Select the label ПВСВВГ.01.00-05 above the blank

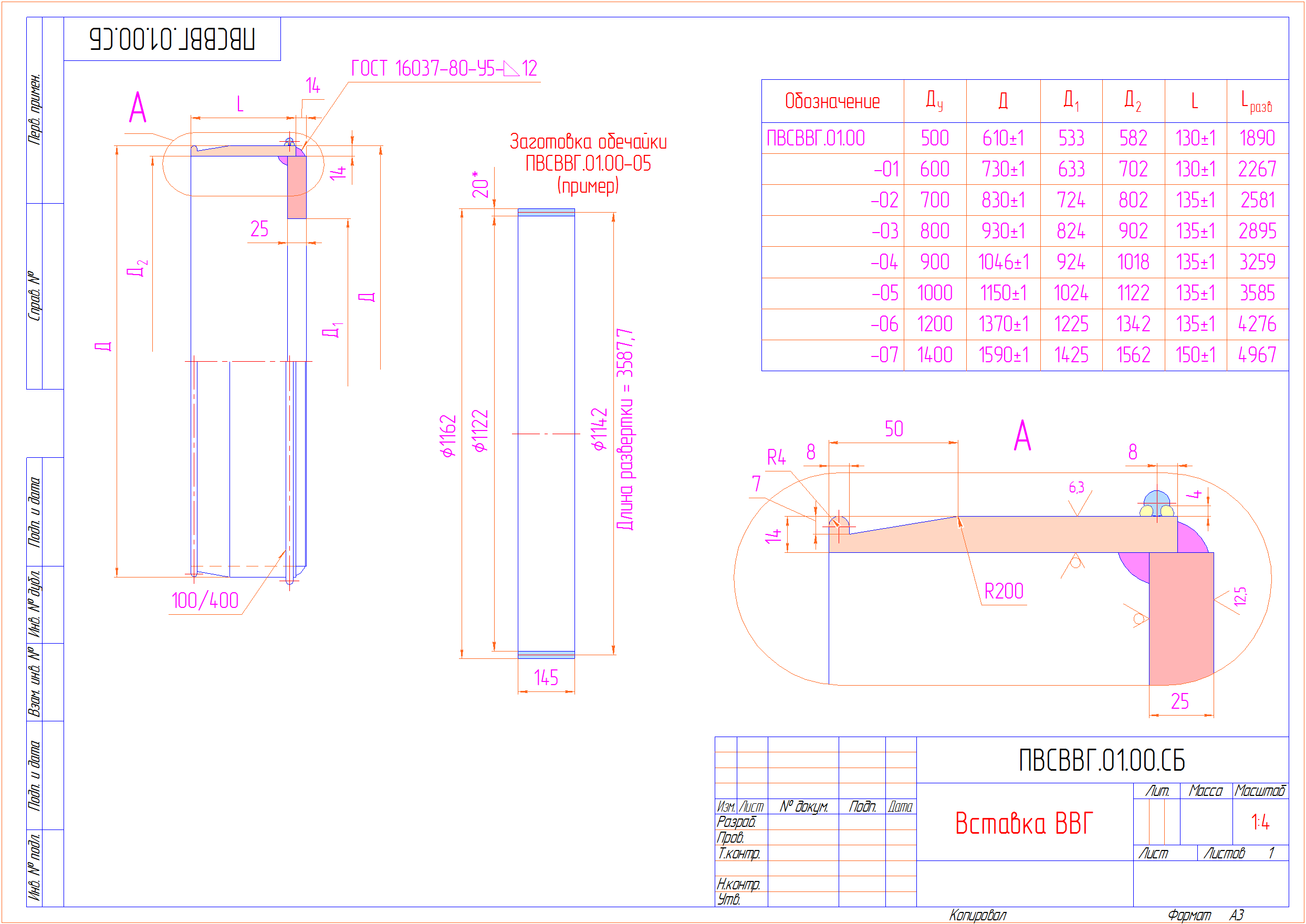click(x=588, y=163)
